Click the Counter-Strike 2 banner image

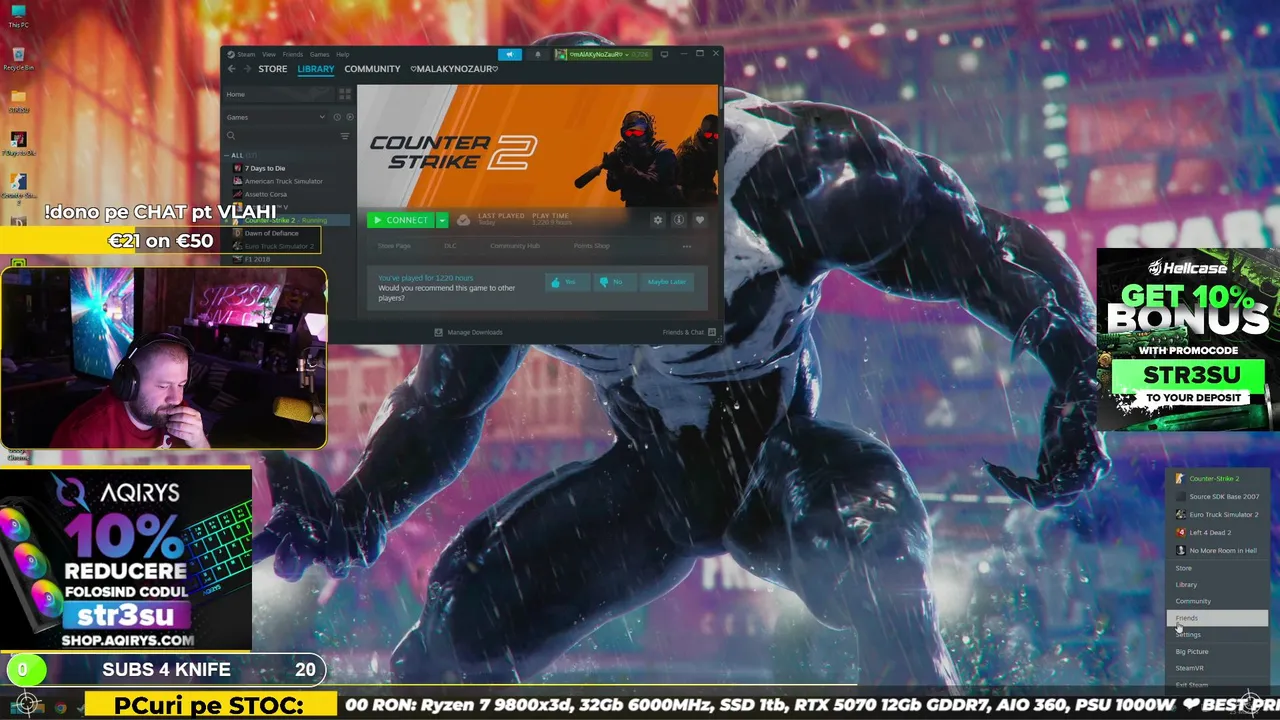click(x=537, y=146)
